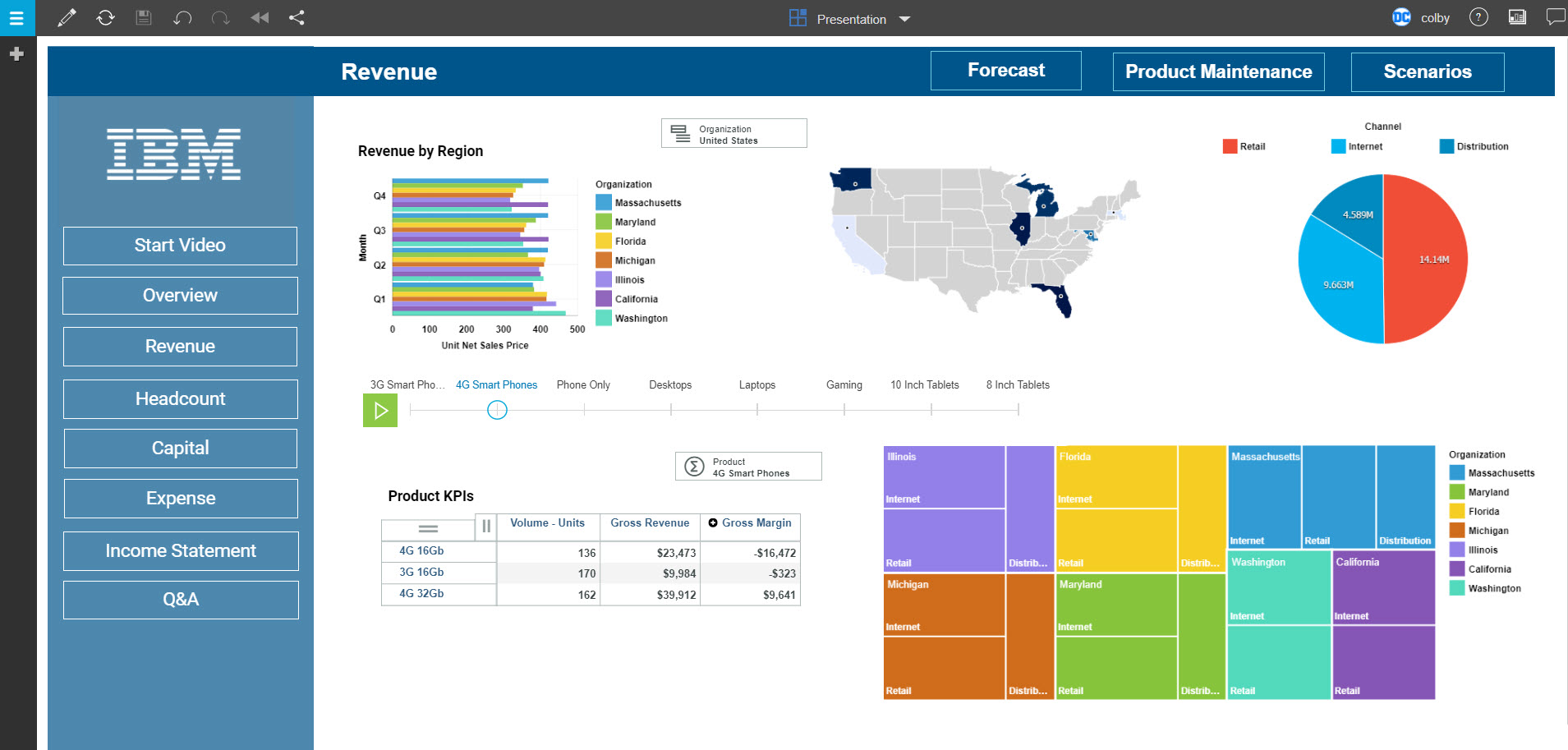The height and width of the screenshot is (750, 1568).
Task: Switch to the Scenarios tab
Action: click(1427, 72)
